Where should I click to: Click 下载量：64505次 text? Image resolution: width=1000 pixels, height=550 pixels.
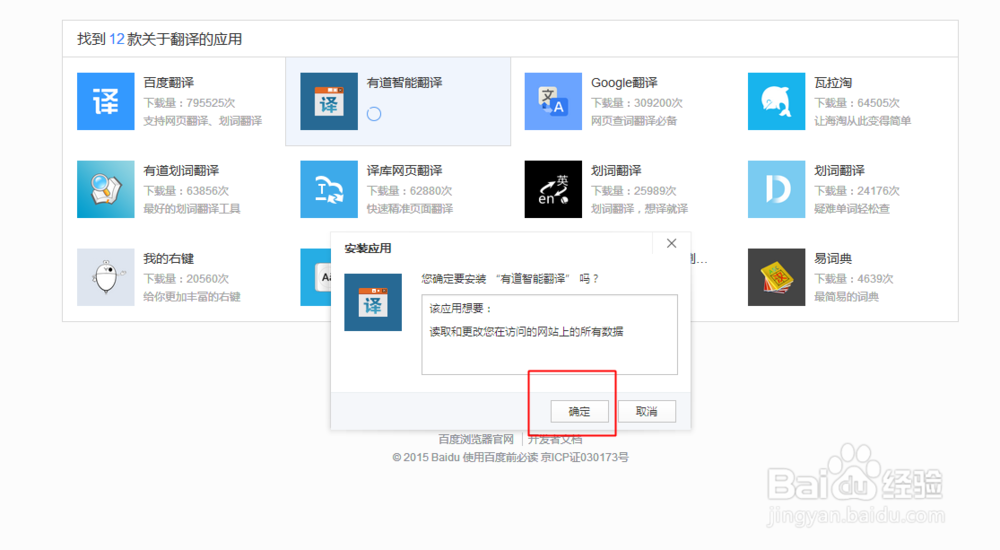pos(857,103)
